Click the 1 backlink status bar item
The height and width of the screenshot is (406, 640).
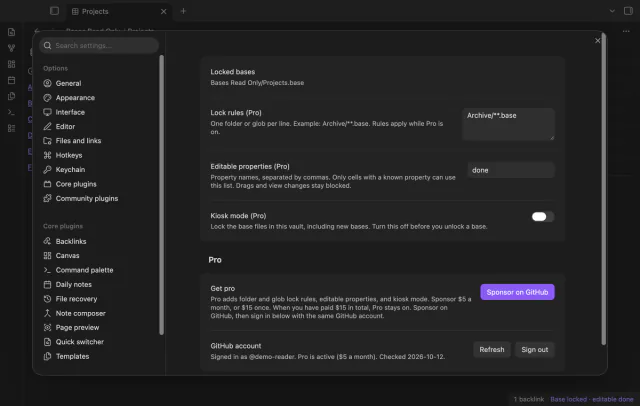coord(529,399)
